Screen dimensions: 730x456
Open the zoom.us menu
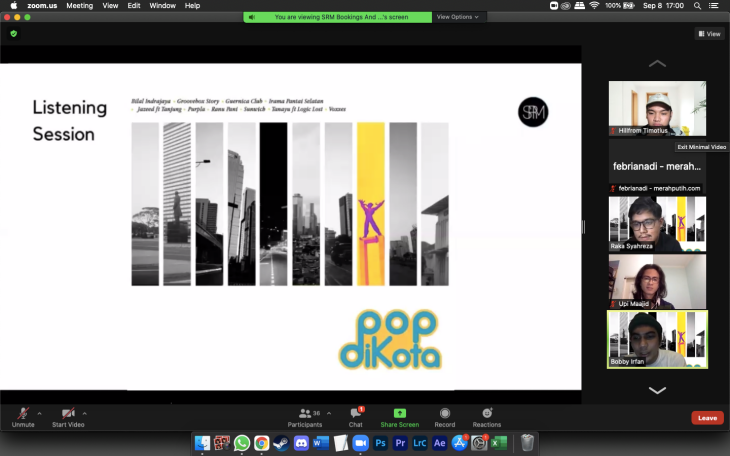tap(42, 6)
